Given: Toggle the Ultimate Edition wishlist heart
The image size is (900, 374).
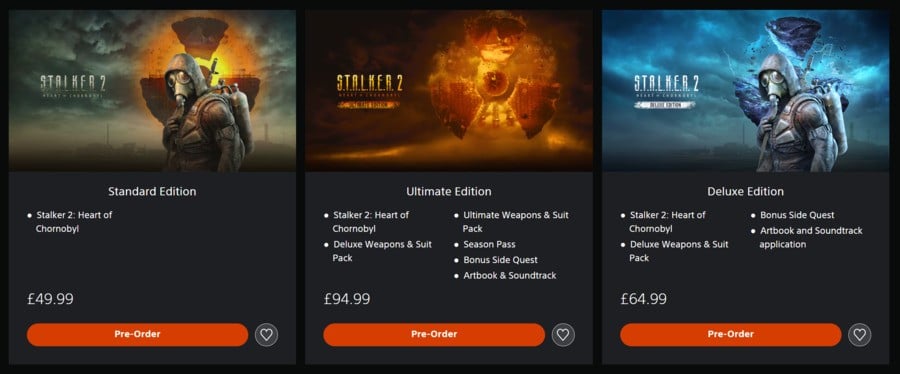Looking at the screenshot, I should pos(563,334).
